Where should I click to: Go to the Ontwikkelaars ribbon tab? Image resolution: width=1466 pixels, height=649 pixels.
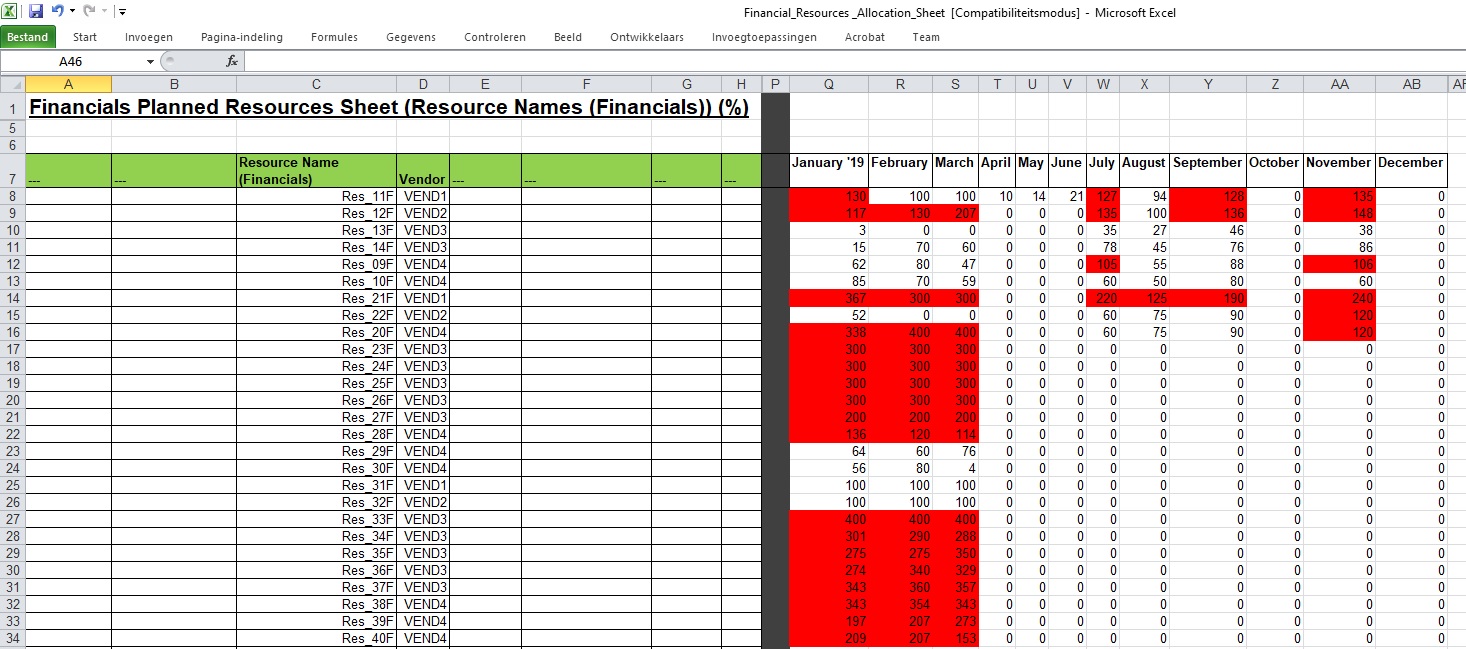647,37
